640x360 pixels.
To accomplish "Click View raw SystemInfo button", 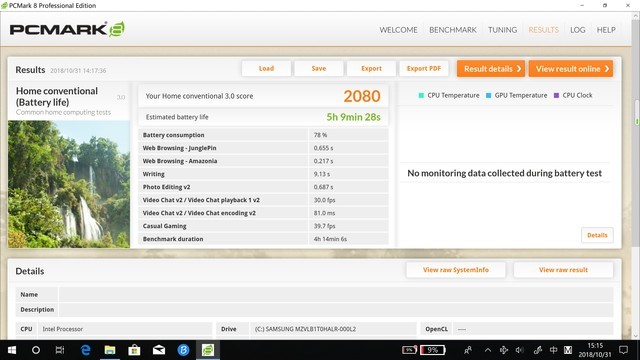I will tap(456, 270).
